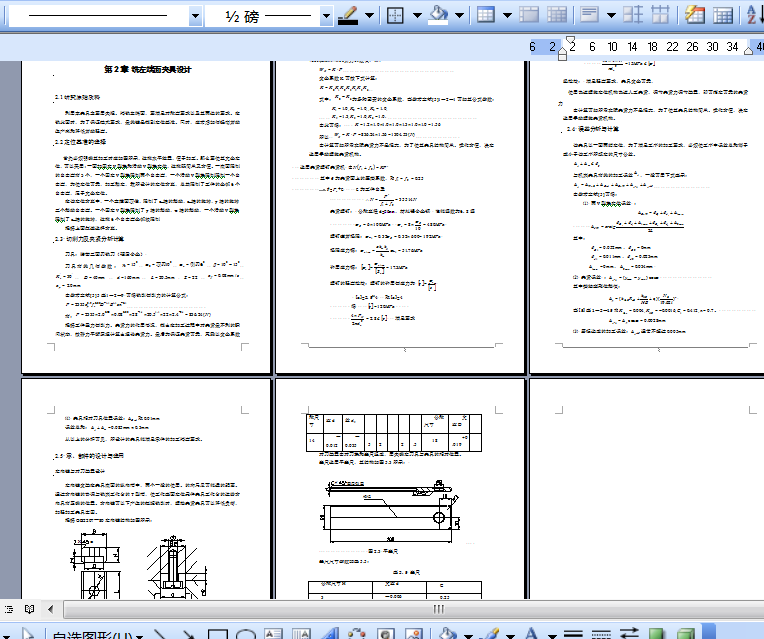
Task: Select the Line drawing tool
Action: [159, 634]
